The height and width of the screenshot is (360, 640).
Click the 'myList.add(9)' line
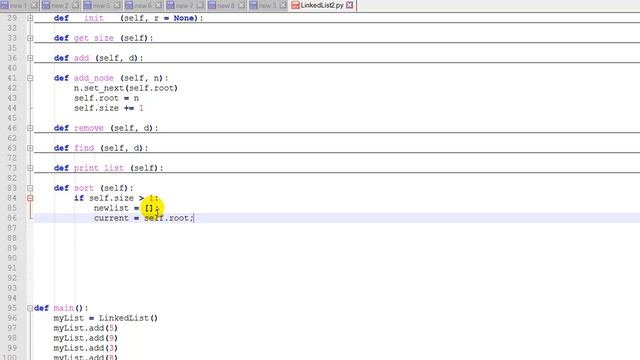click(86, 338)
